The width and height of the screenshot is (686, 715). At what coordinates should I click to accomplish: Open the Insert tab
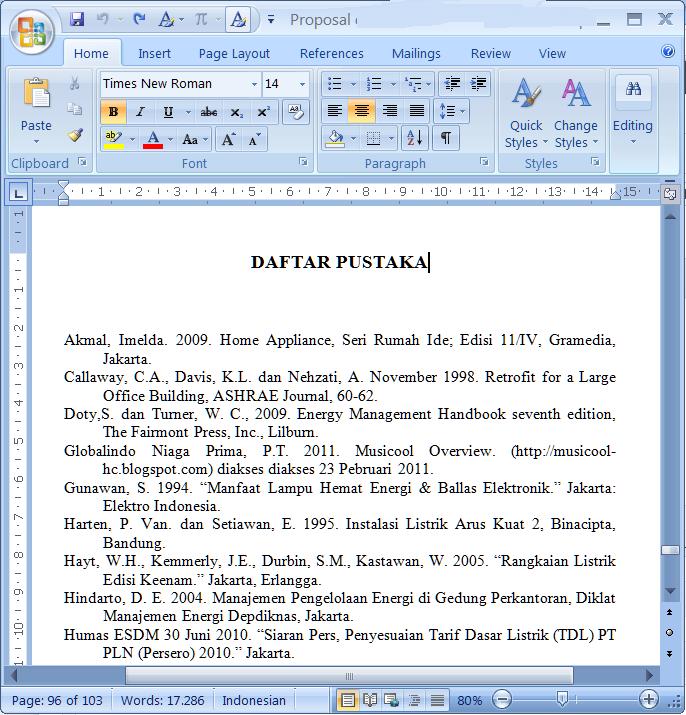154,53
